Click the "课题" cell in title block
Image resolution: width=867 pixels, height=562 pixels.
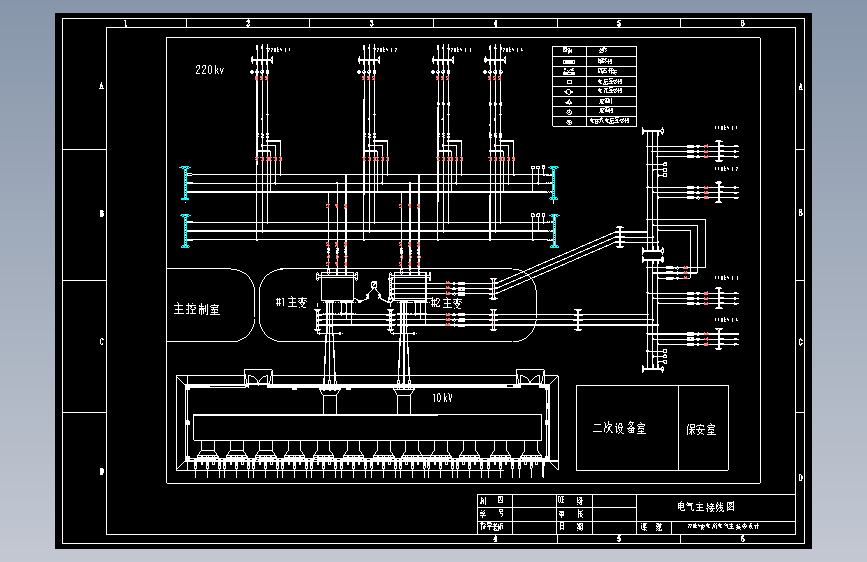point(652,527)
